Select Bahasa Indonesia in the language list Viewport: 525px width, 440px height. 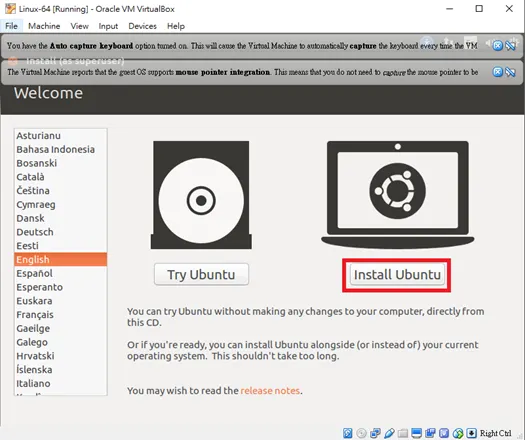tap(61, 149)
